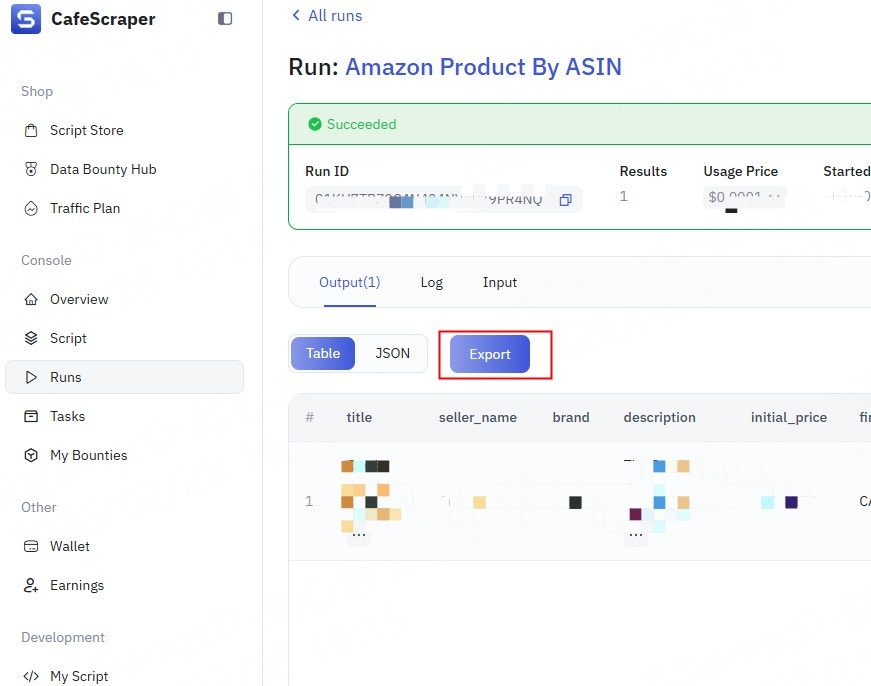Open Script Store in sidebar
871x686 pixels.
87,131
